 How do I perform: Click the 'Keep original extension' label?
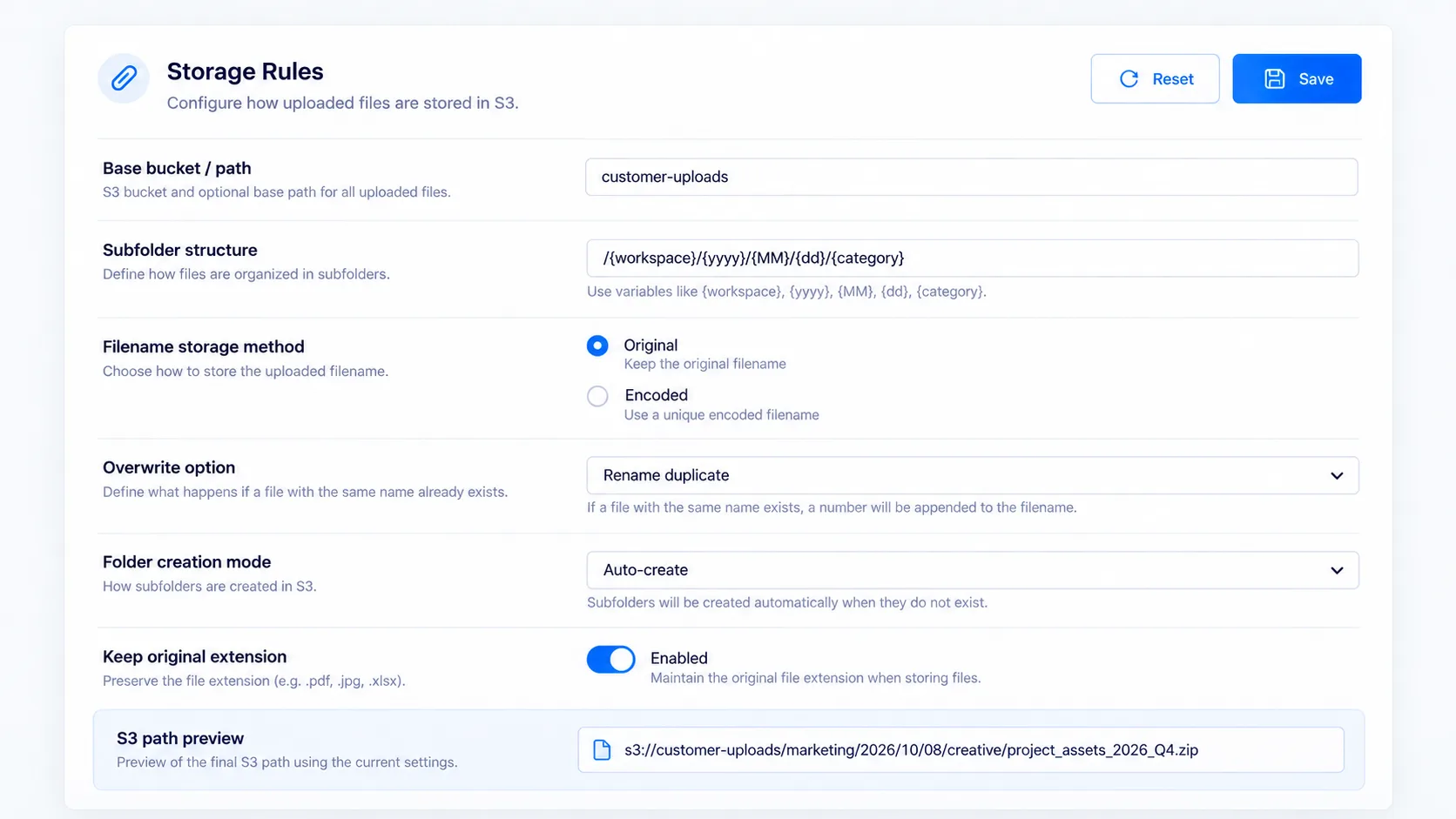click(x=194, y=656)
